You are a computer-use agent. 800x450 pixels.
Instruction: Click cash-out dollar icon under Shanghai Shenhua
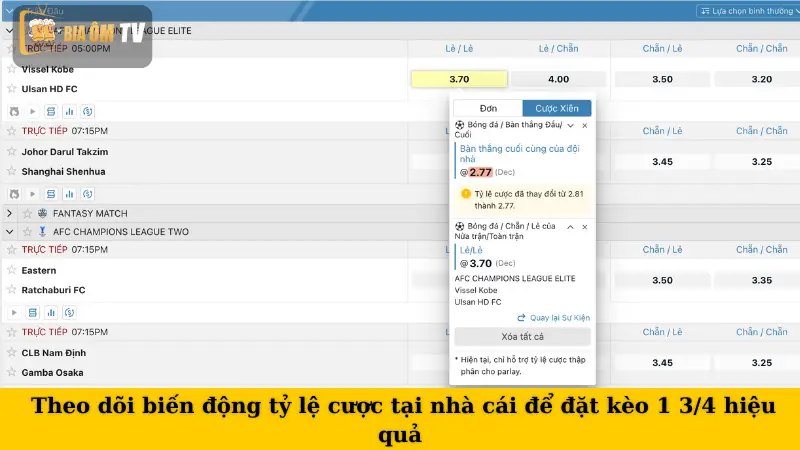point(88,194)
